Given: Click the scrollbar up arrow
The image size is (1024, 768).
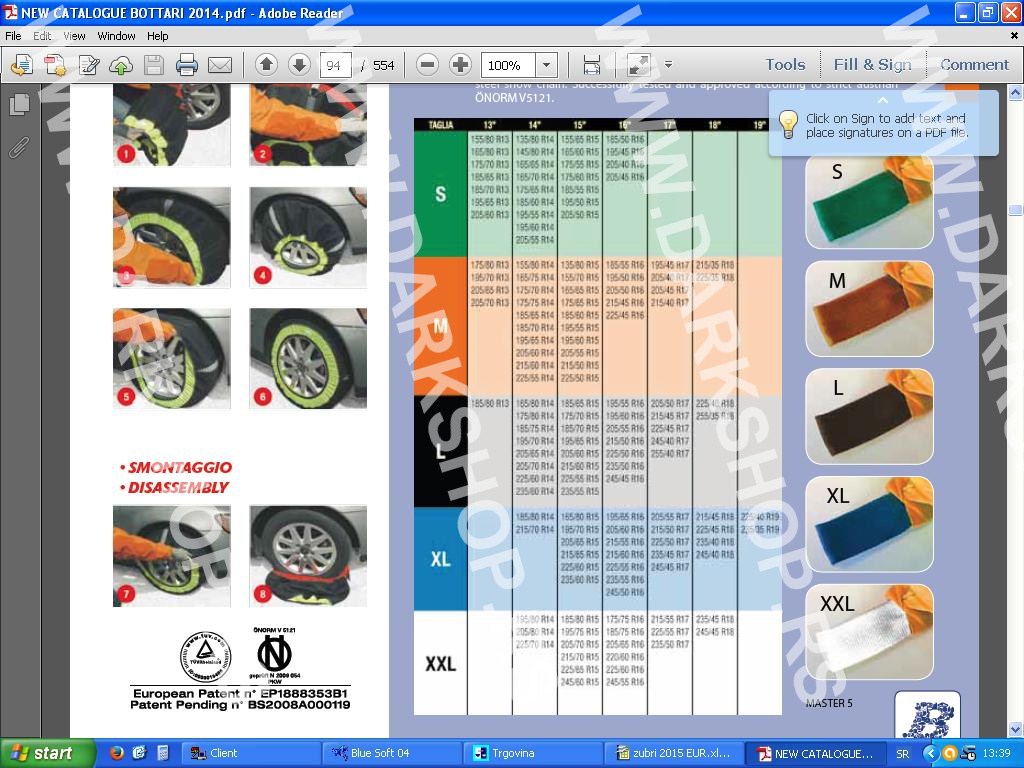Looking at the screenshot, I should click(1016, 93).
